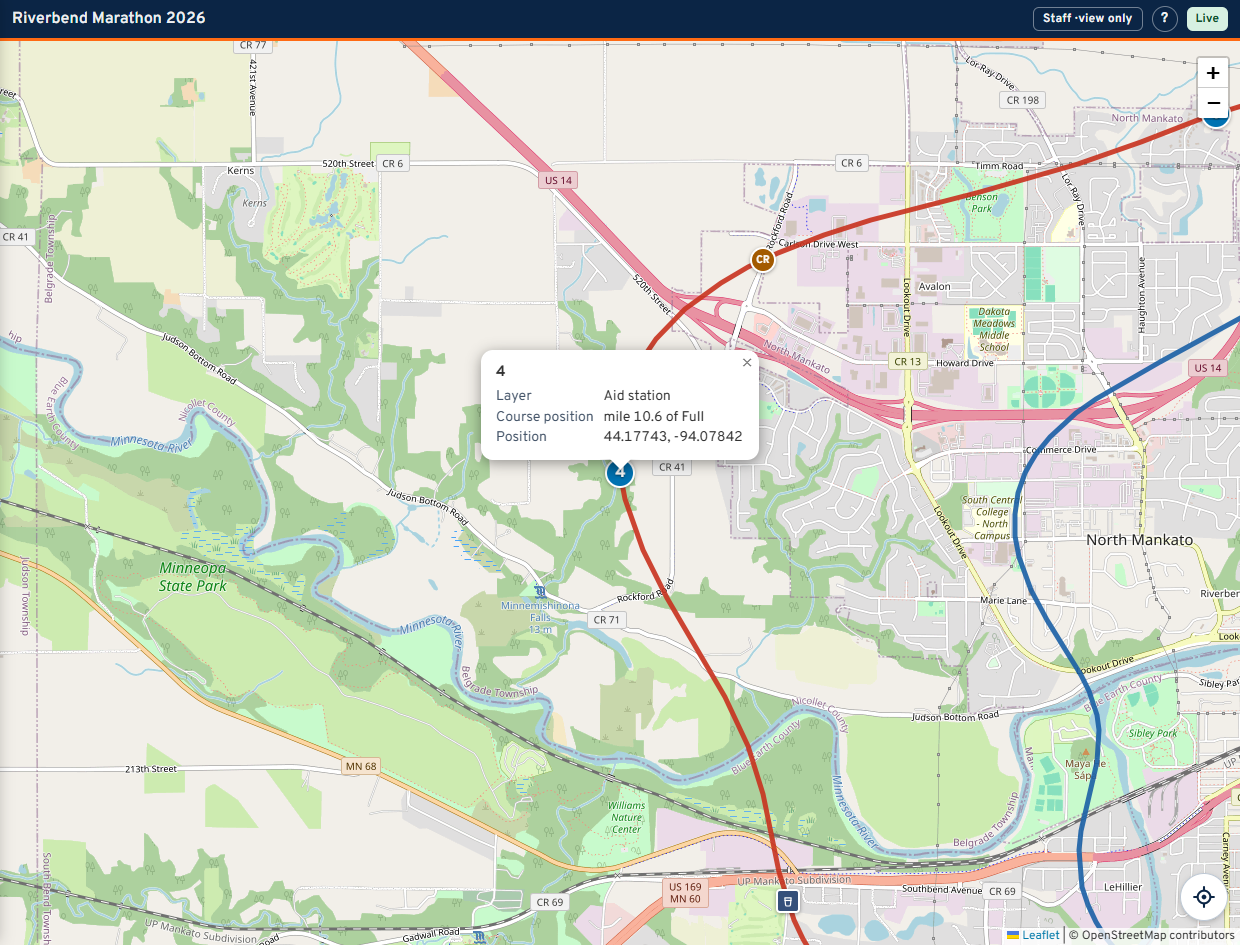1240x945 pixels.
Task: Zoom out with the minus button
Action: tap(1213, 103)
